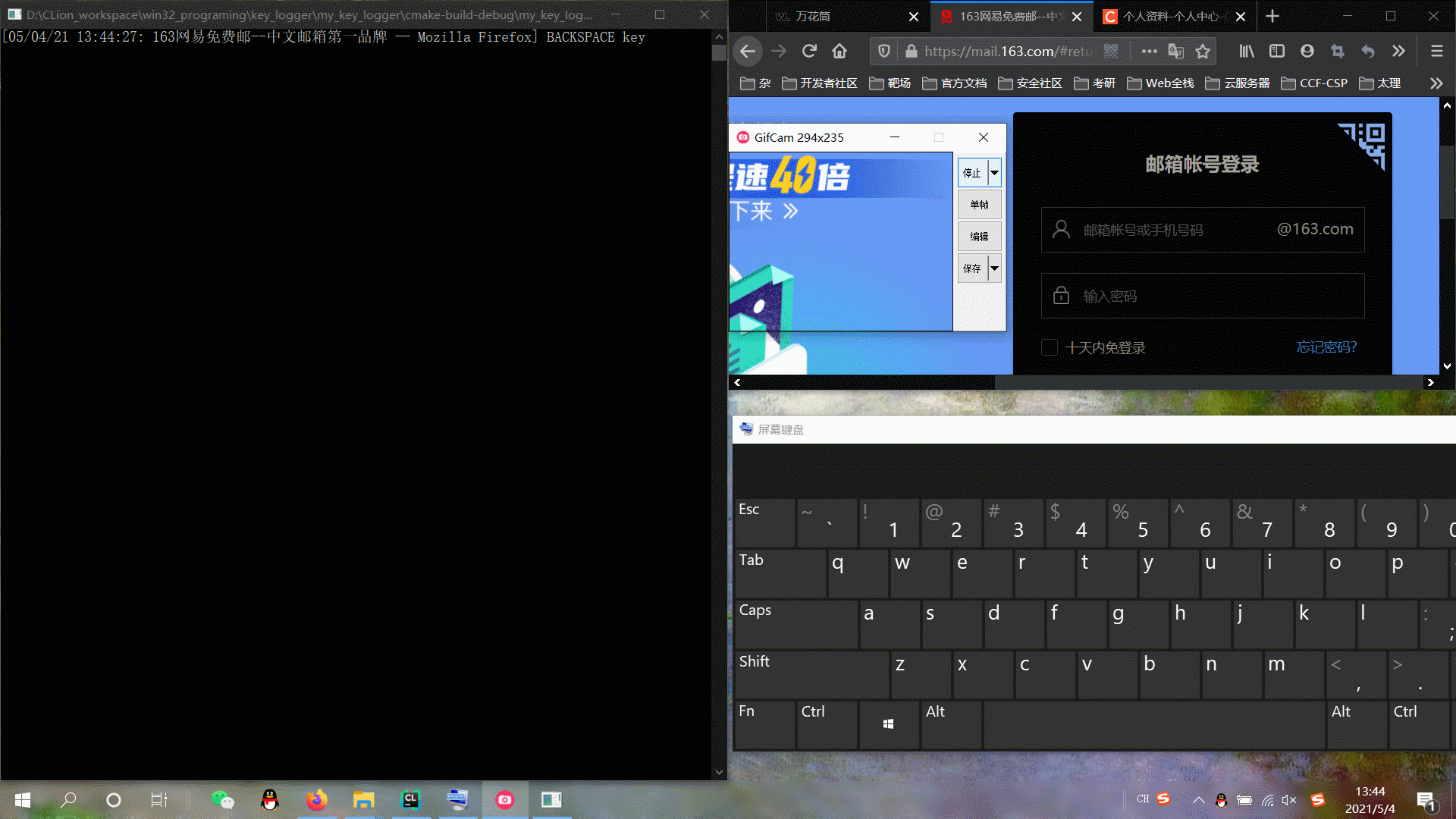
Task: Click Firefox reload page icon
Action: point(809,51)
